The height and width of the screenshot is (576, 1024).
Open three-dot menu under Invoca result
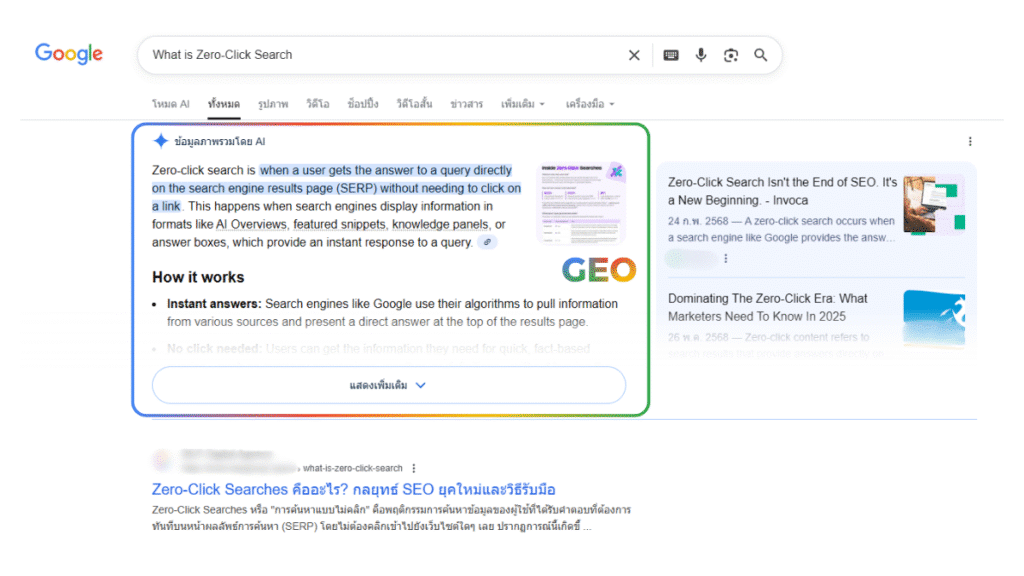coord(726,259)
